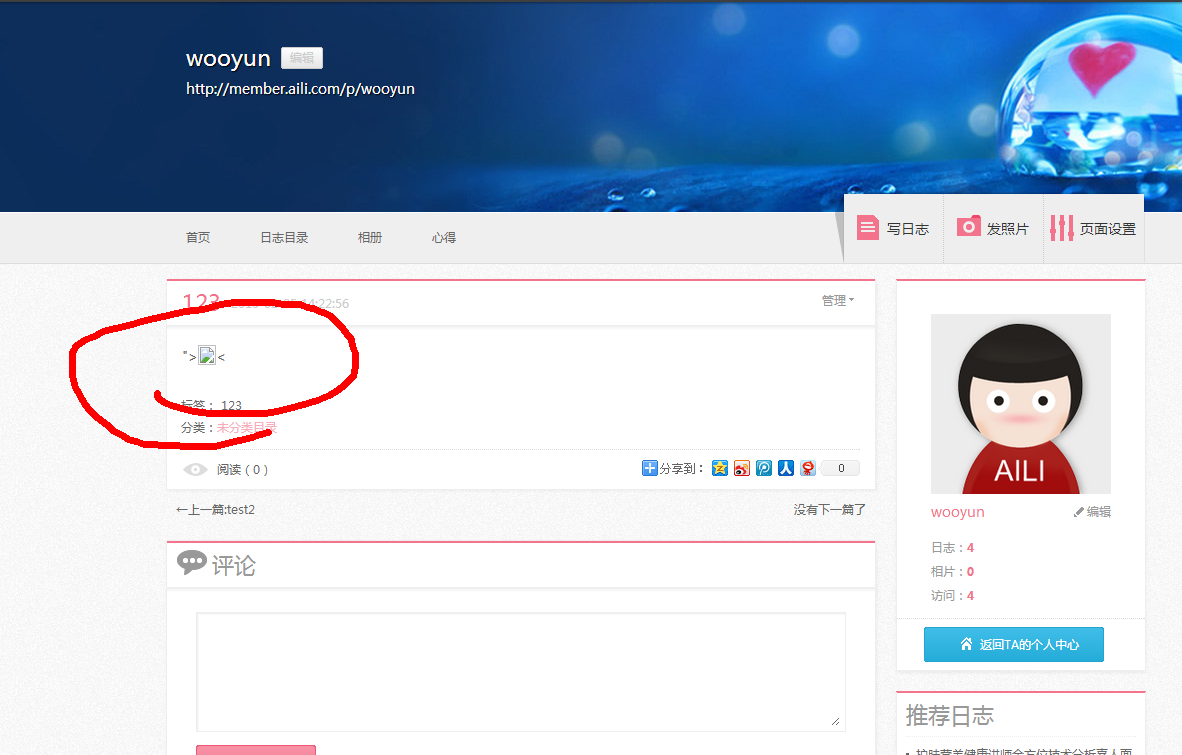Click the 推荐日志 heading
This screenshot has width=1182, height=755.
950,715
